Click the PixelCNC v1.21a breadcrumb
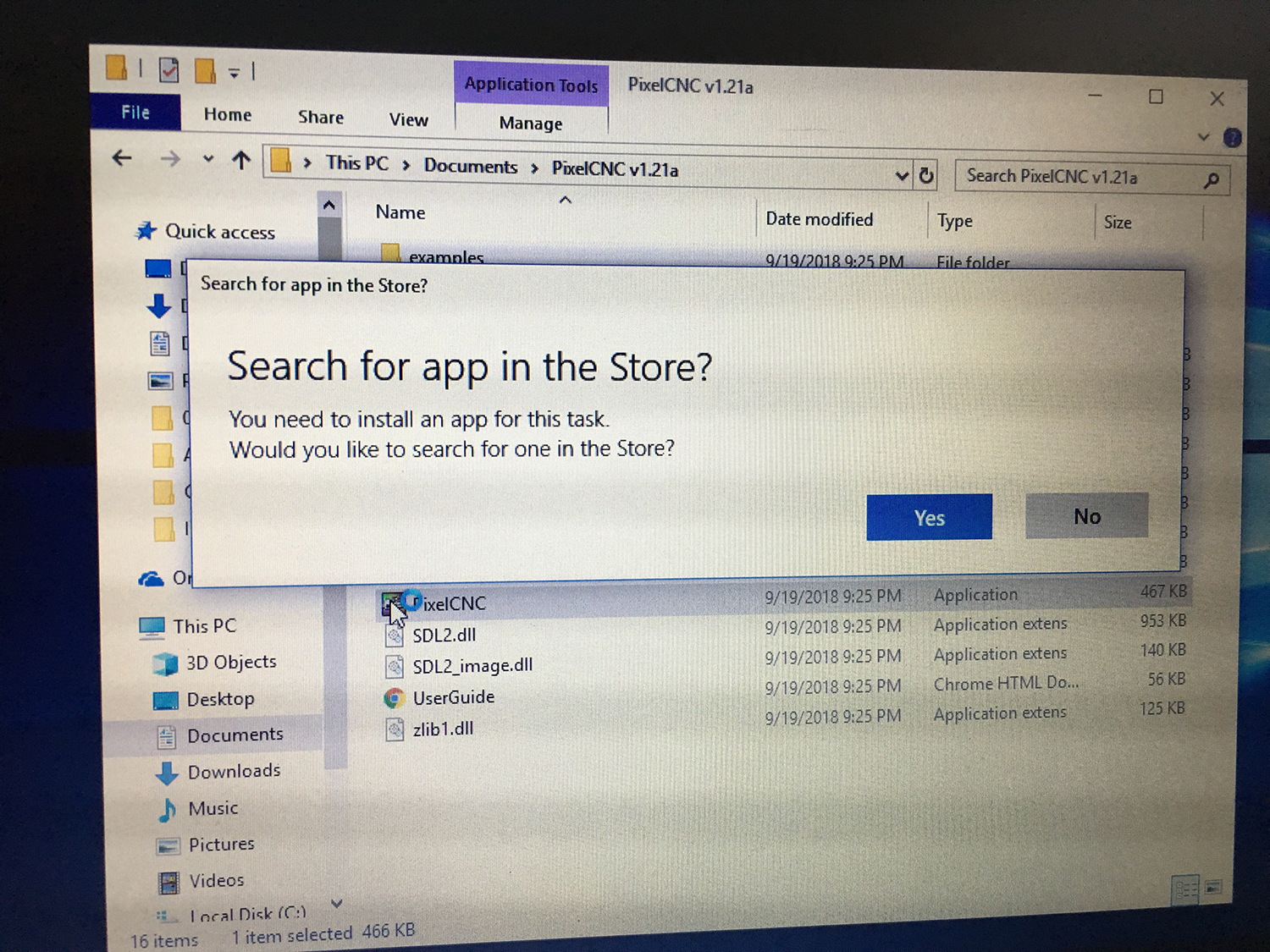 (x=615, y=168)
